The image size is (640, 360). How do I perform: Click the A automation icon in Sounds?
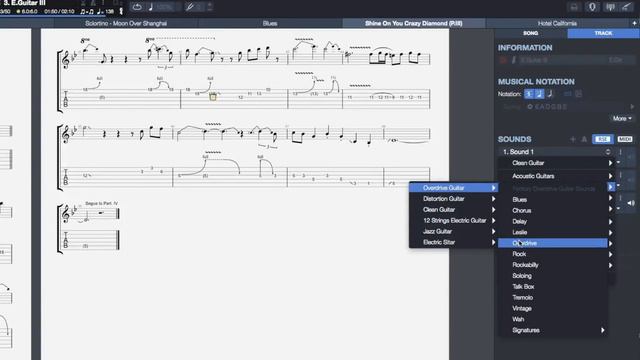pos(584,140)
